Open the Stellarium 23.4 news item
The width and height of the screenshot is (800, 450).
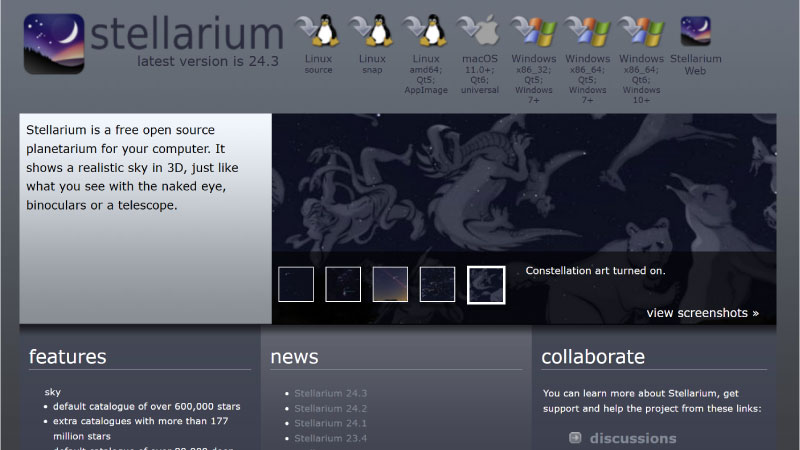(x=331, y=438)
